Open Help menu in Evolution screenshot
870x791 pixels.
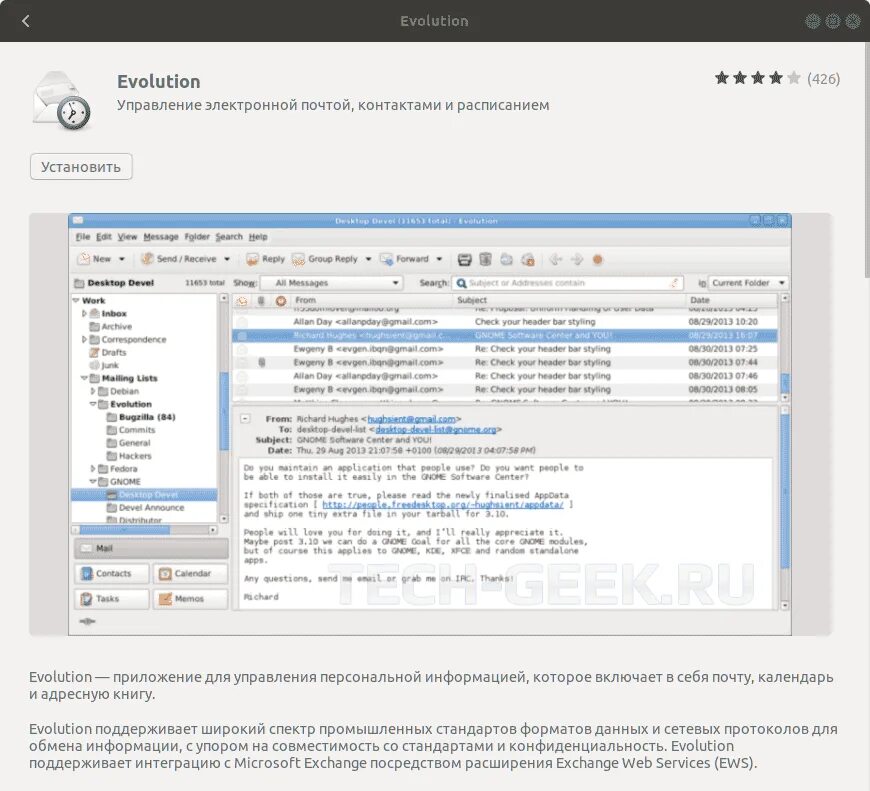coord(258,237)
